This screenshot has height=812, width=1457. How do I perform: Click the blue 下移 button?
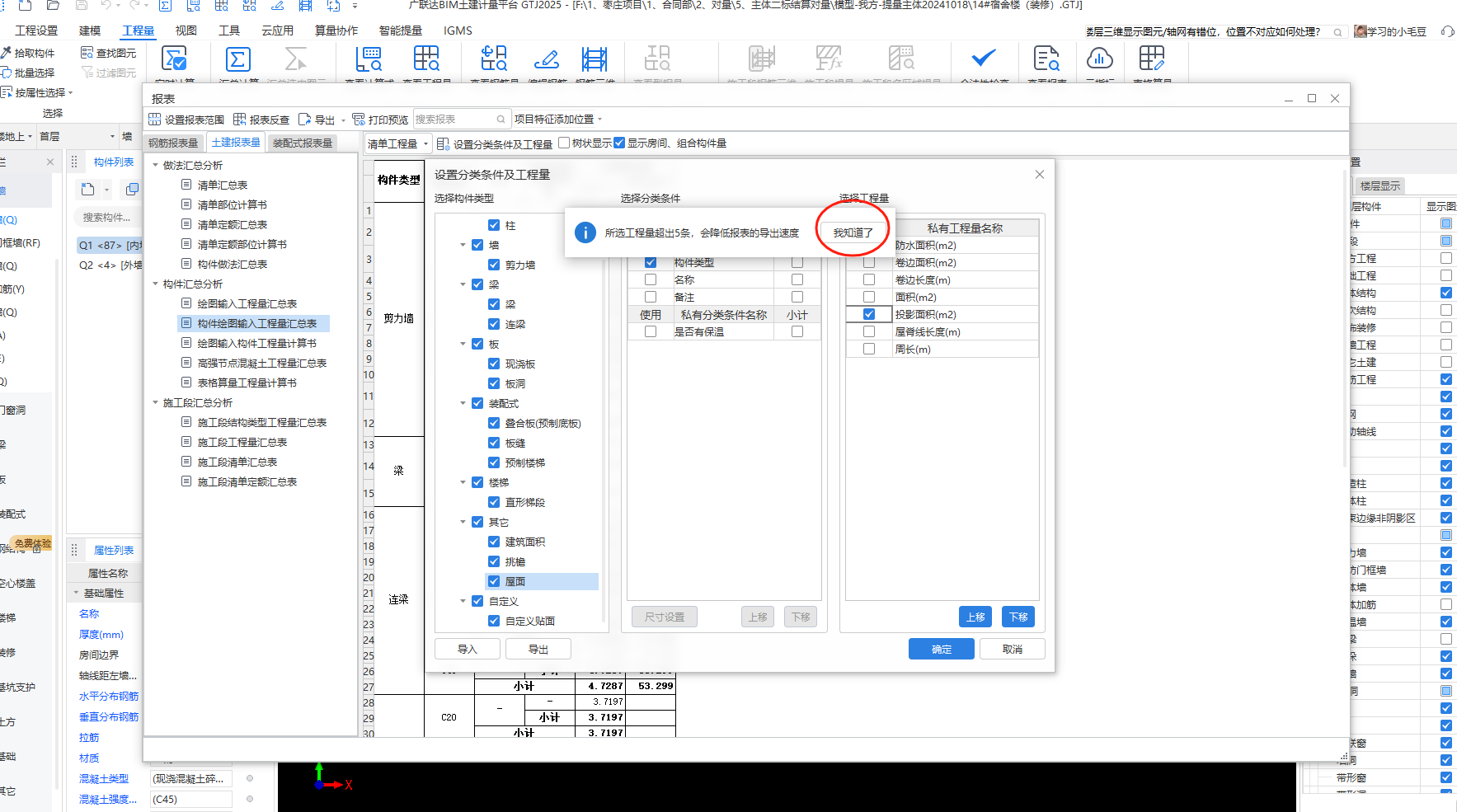click(1018, 617)
